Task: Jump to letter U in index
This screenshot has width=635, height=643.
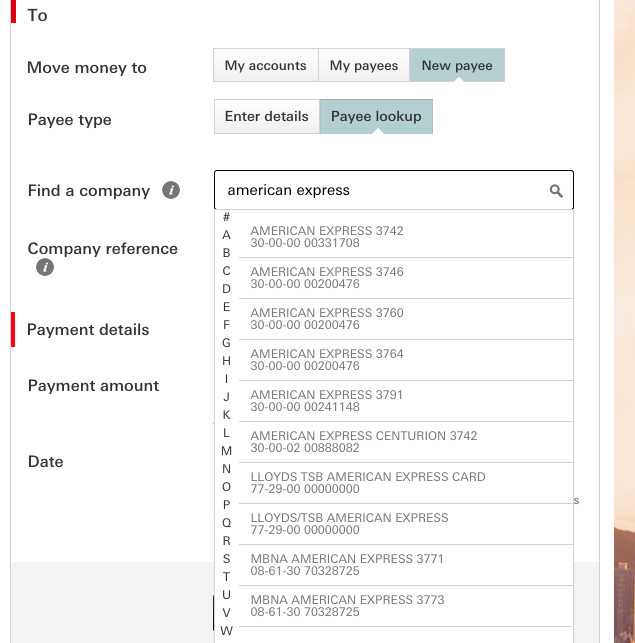Action: click(226, 595)
